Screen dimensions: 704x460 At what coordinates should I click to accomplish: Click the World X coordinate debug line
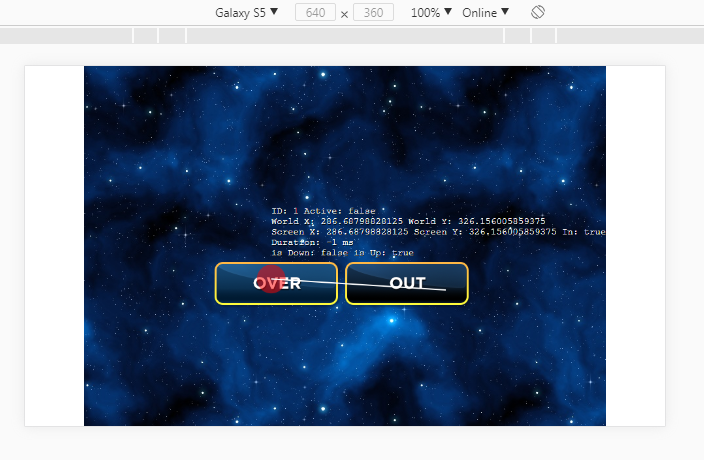(x=408, y=221)
